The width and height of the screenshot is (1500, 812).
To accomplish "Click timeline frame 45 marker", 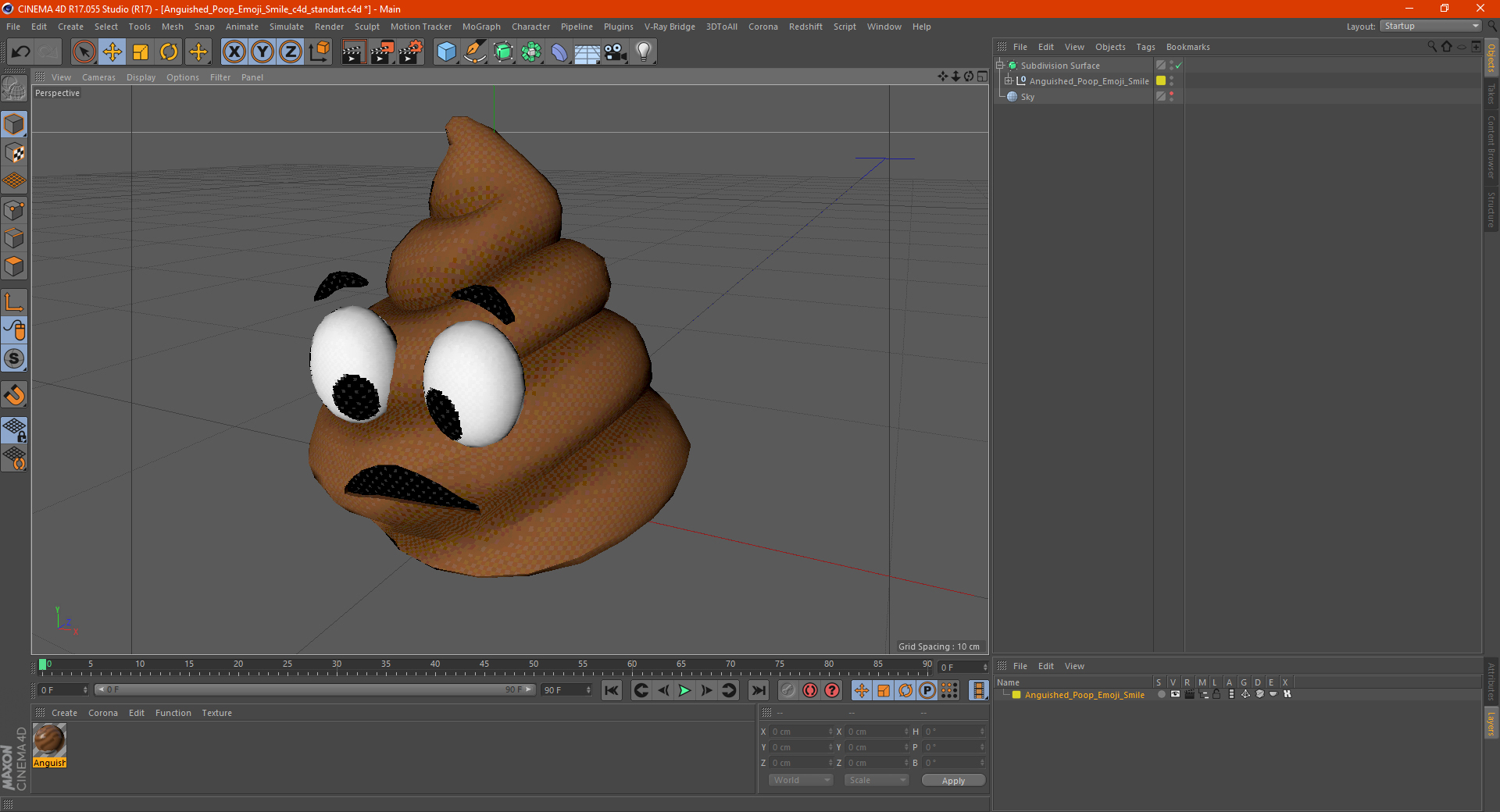I will (x=484, y=664).
